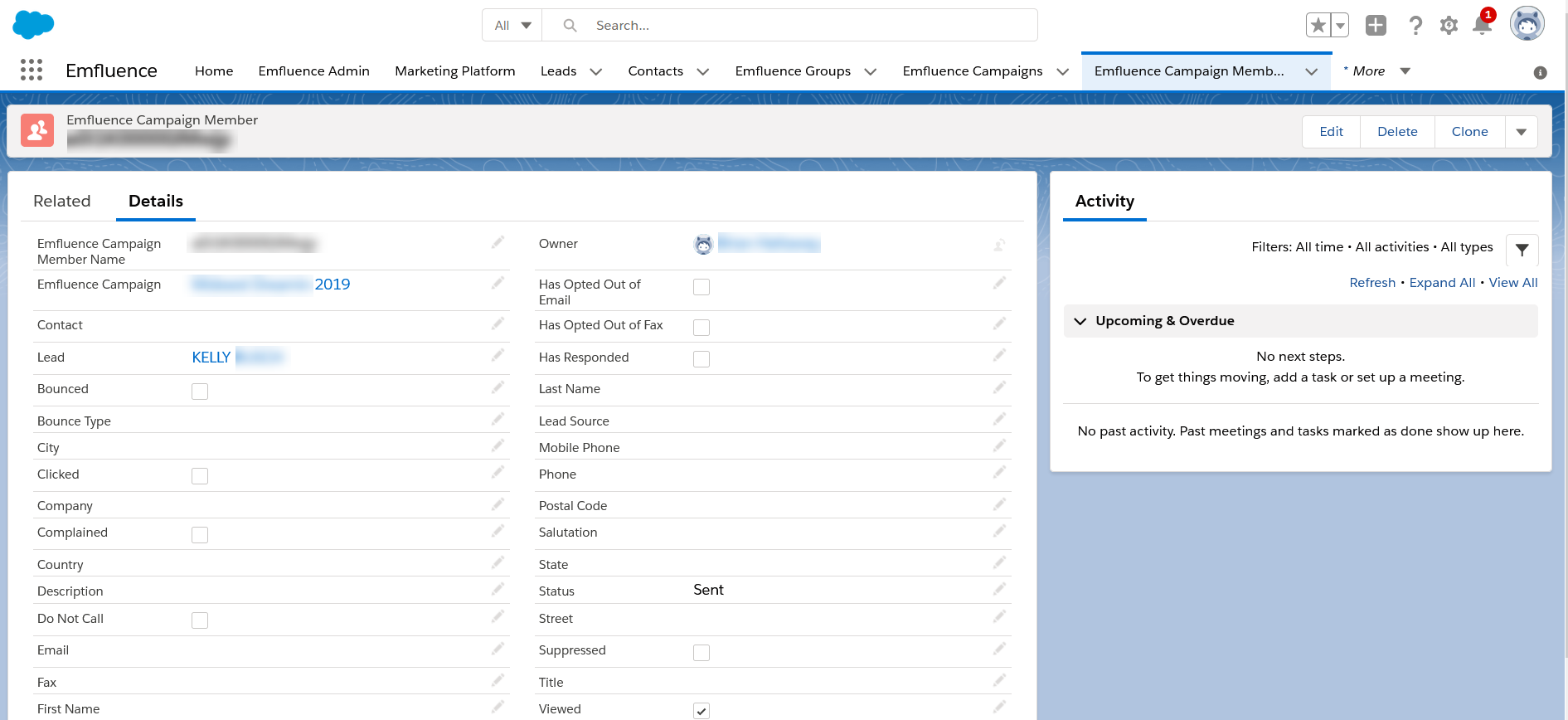Open the App Launcher grid icon
Image resolution: width=1568 pixels, height=720 pixels.
(x=32, y=71)
